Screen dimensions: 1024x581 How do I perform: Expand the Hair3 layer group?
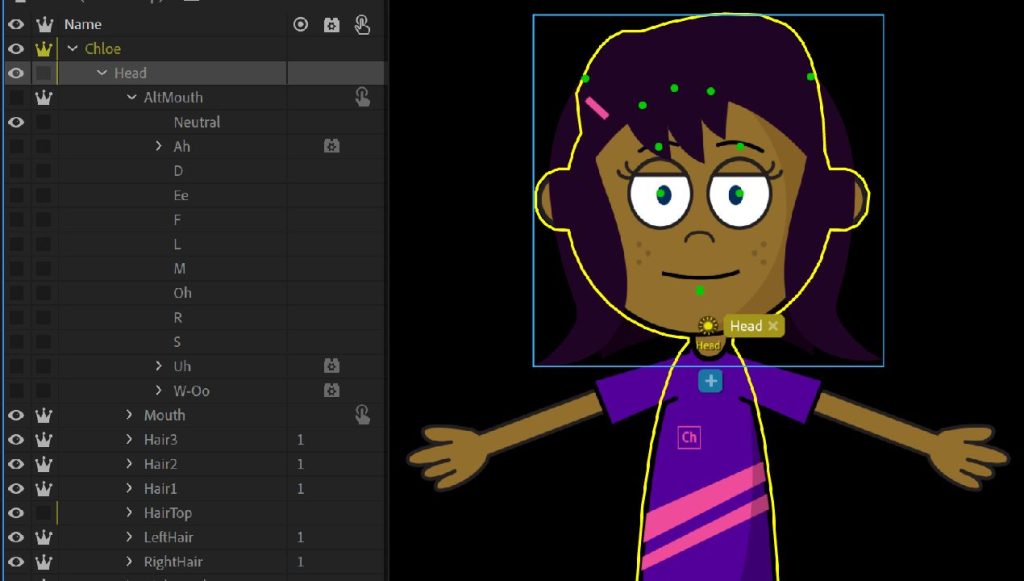tap(128, 438)
